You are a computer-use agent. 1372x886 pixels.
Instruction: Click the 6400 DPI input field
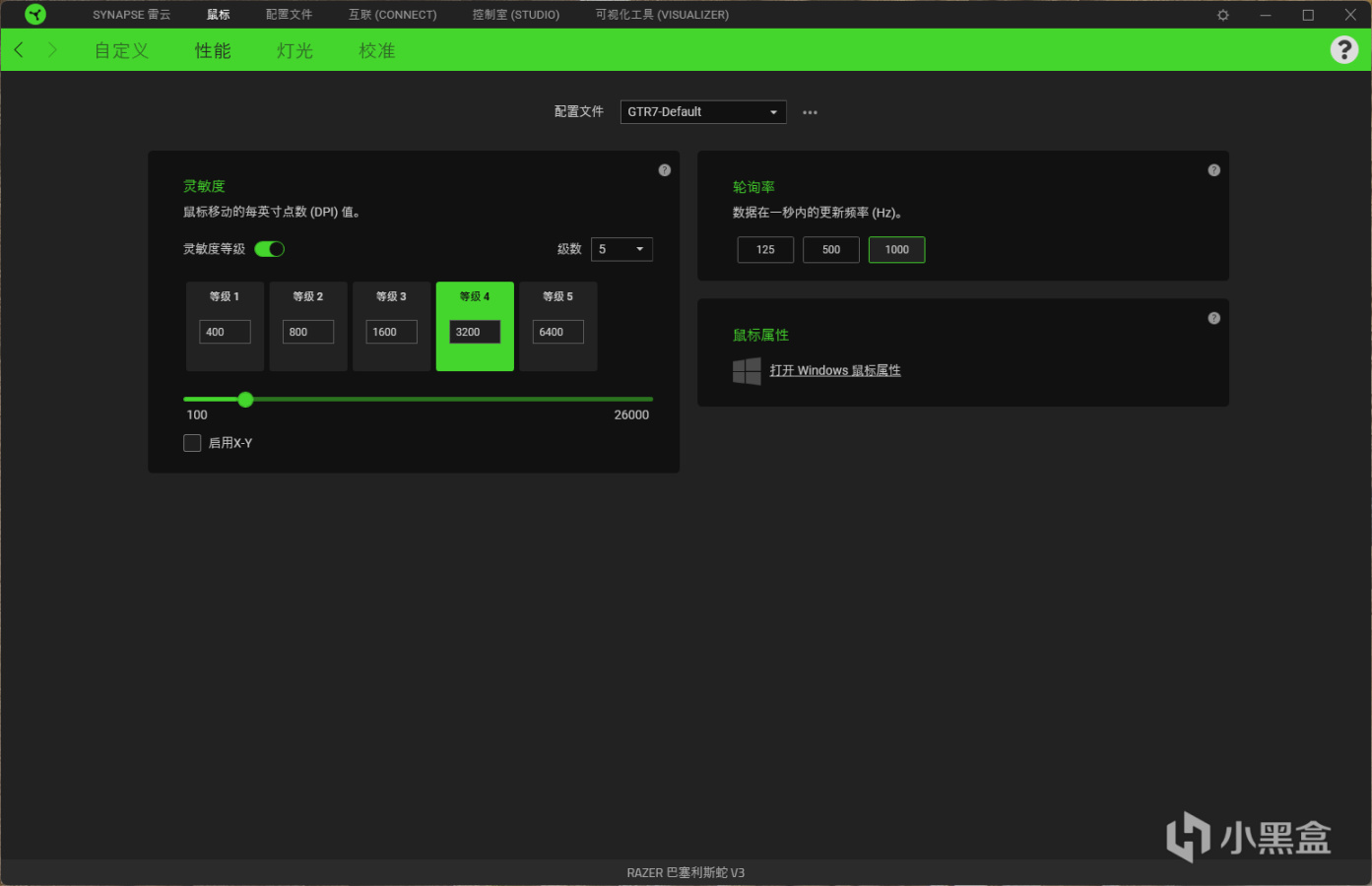pos(558,332)
